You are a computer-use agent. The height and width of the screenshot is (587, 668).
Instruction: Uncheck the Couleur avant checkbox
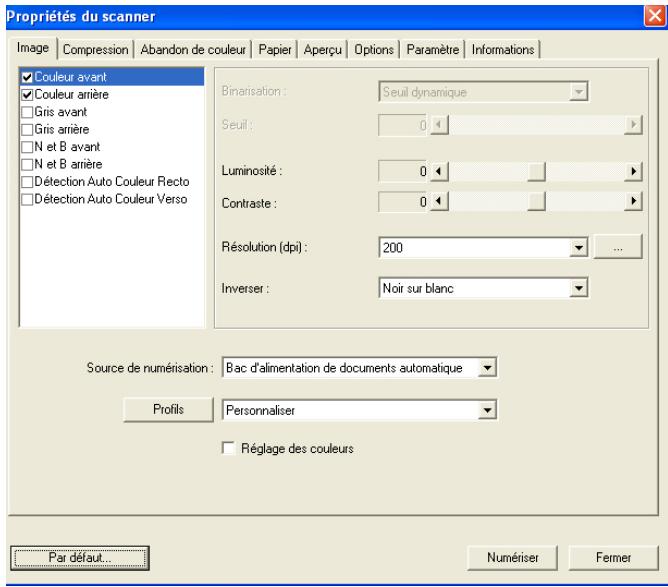[27, 77]
